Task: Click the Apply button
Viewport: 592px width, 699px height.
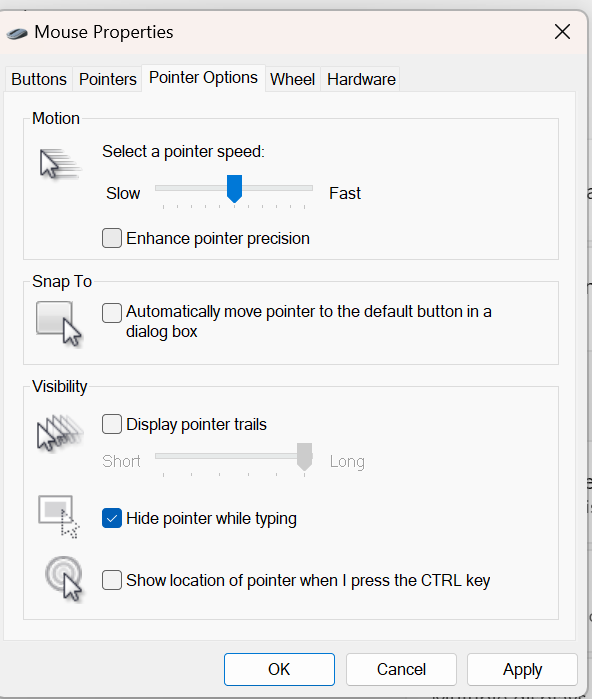Action: (522, 669)
